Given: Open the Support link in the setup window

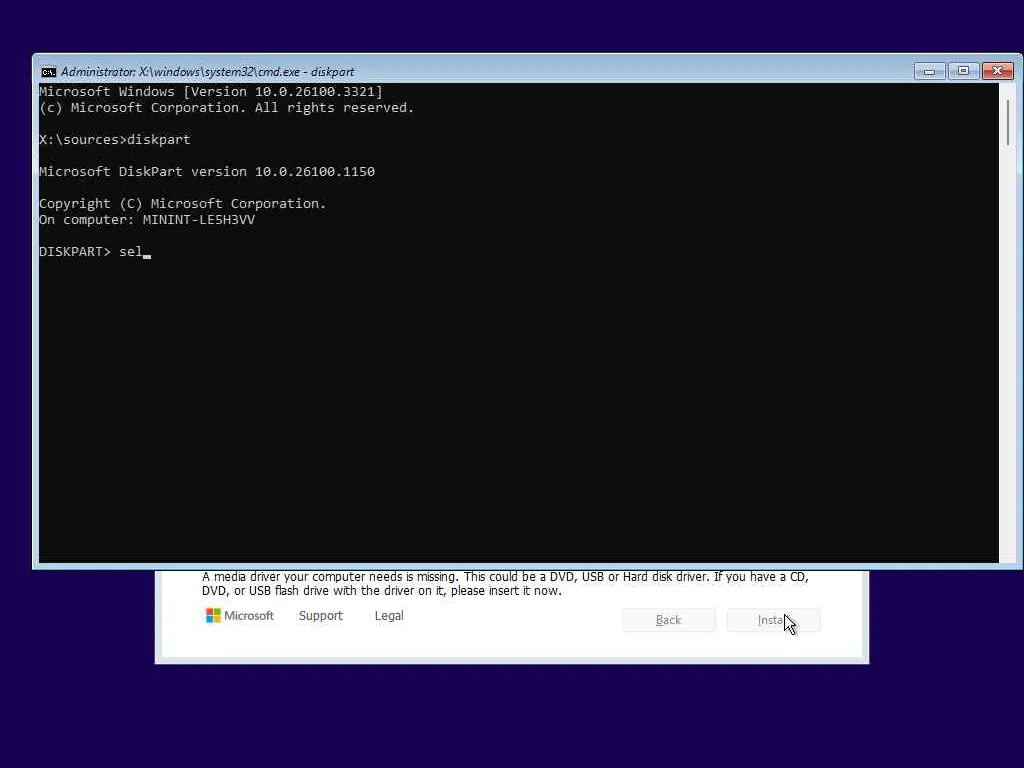Looking at the screenshot, I should (x=321, y=616).
